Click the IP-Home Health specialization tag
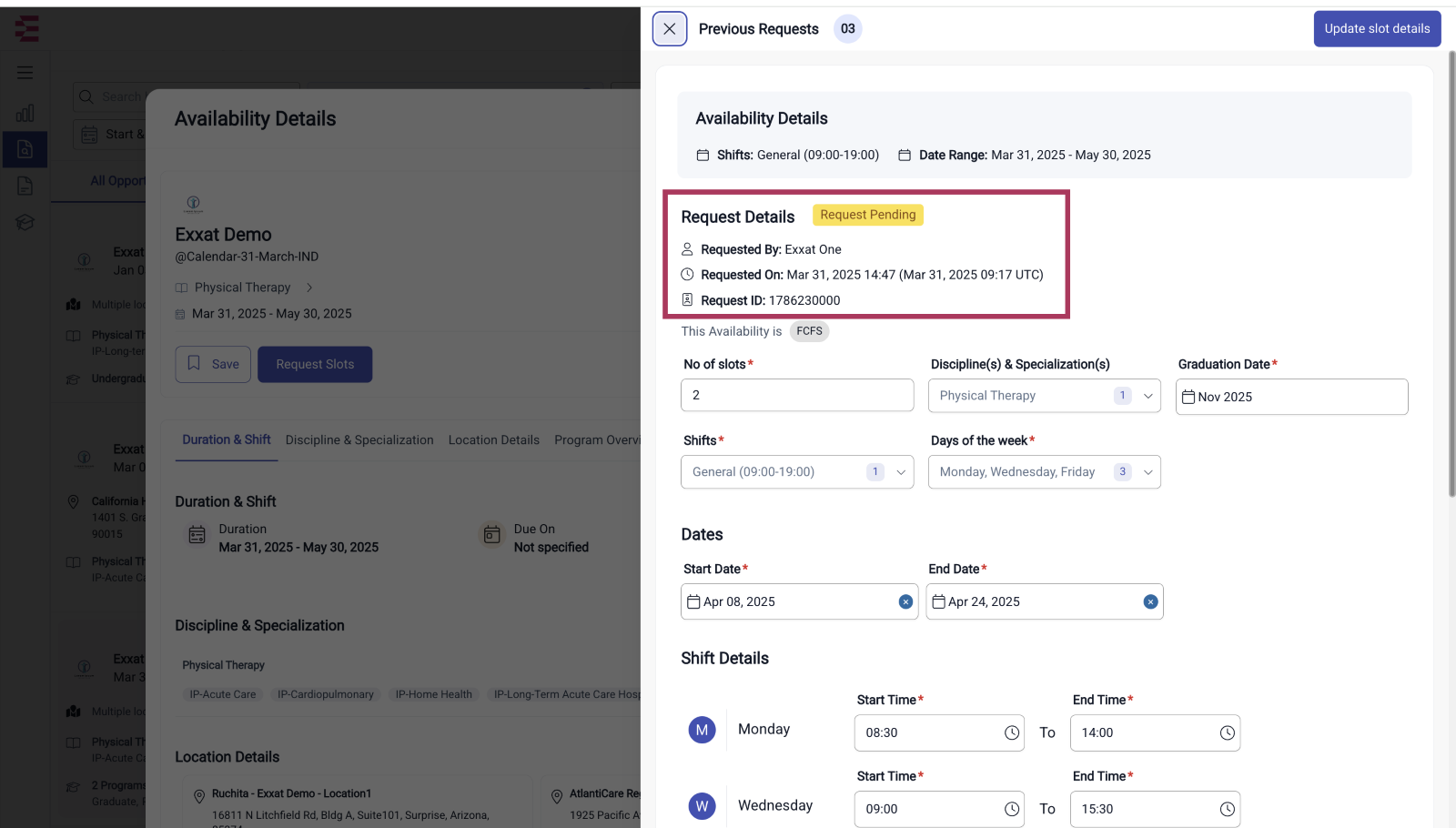The height and width of the screenshot is (828, 1456). (x=434, y=694)
